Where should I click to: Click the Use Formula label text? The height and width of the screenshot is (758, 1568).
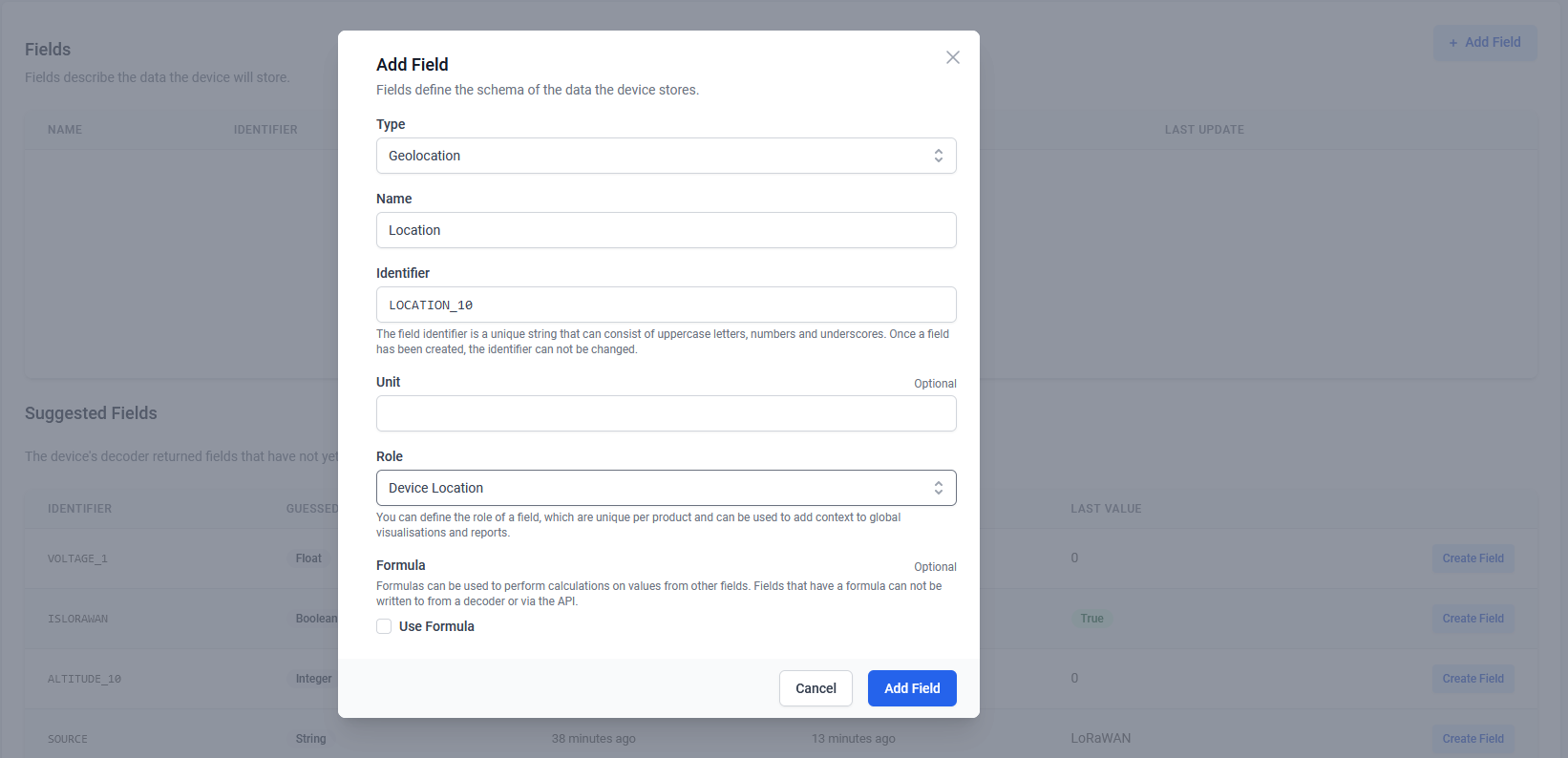tap(436, 626)
